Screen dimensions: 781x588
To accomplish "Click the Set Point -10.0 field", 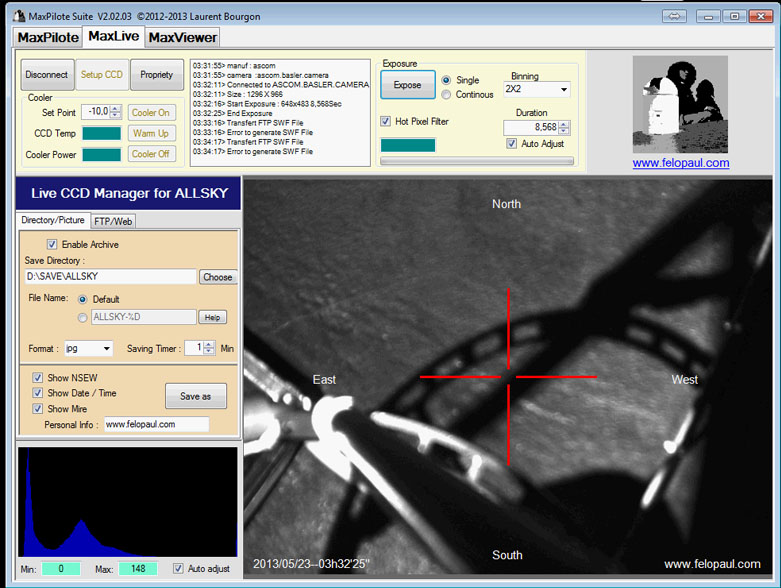I will coord(96,112).
